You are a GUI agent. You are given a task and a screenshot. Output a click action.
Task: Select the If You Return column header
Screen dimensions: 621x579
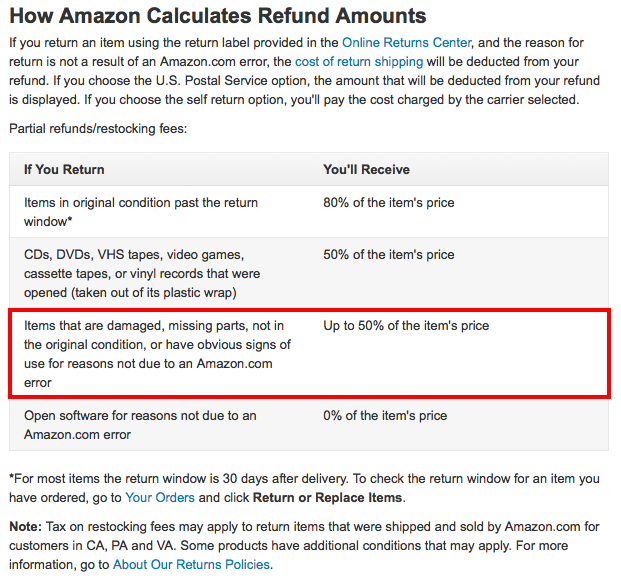point(64,170)
